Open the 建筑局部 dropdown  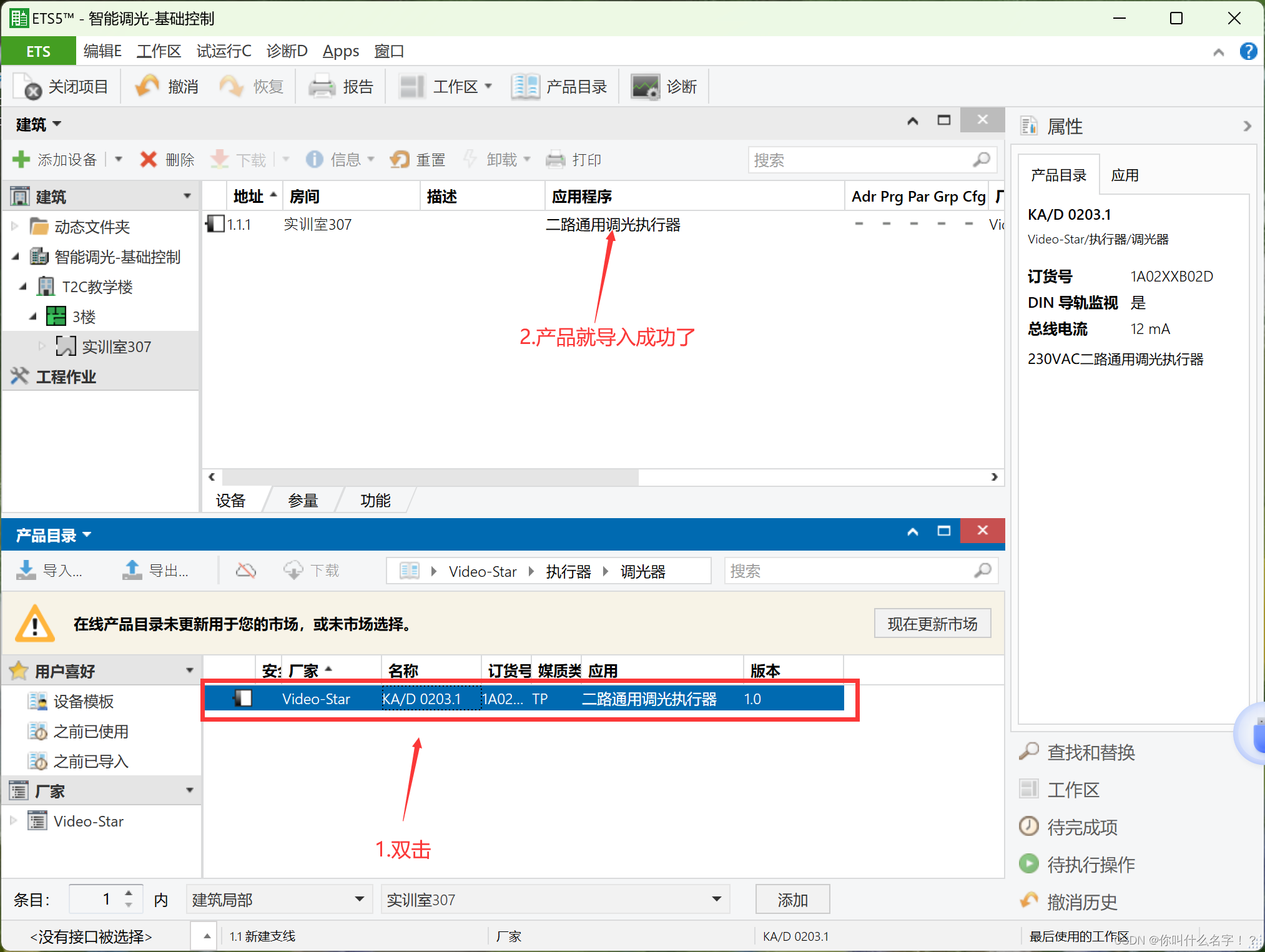coord(359,899)
